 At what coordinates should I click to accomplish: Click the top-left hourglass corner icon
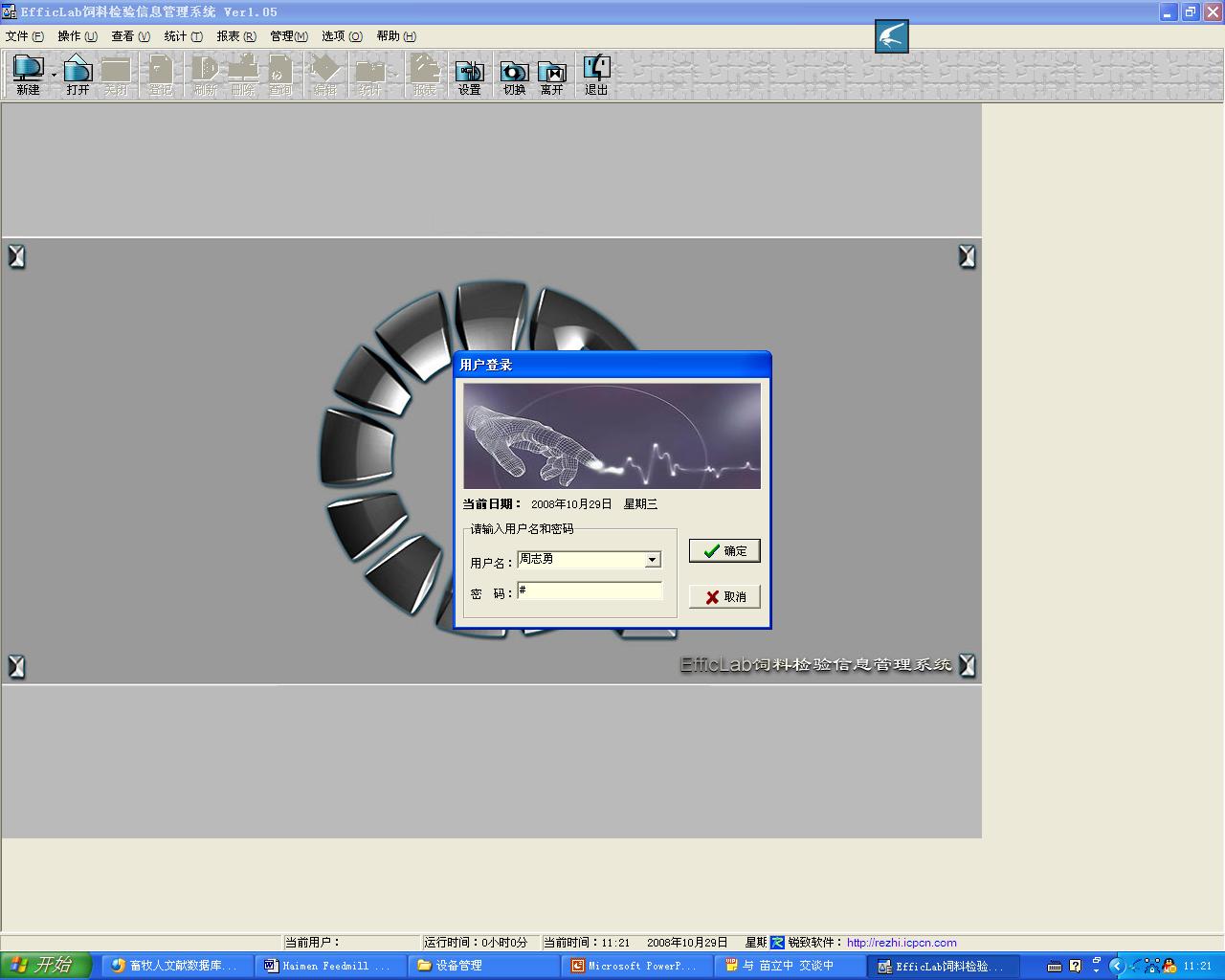[16, 256]
